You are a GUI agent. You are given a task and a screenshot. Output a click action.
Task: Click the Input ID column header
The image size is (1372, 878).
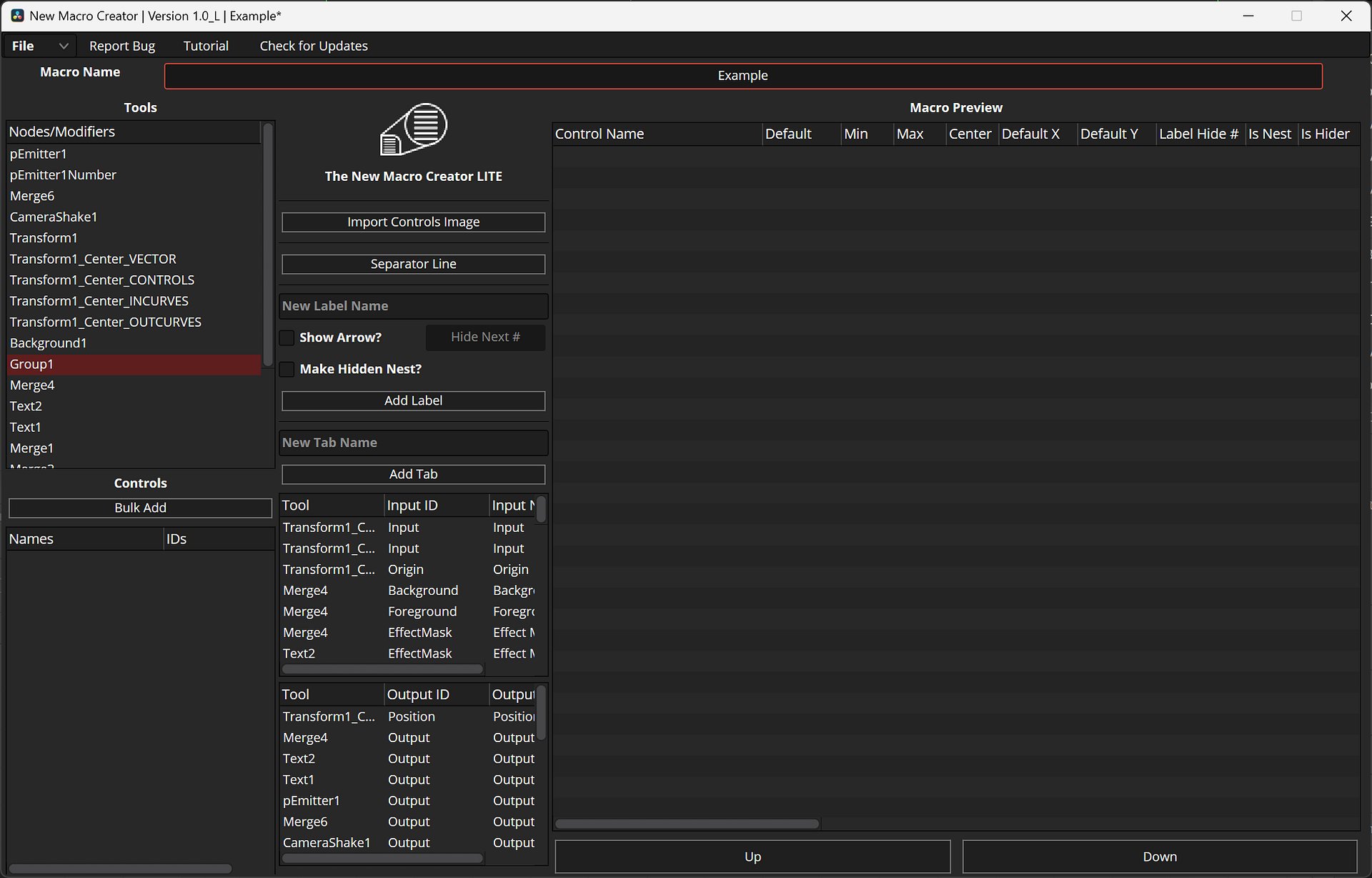pos(437,505)
